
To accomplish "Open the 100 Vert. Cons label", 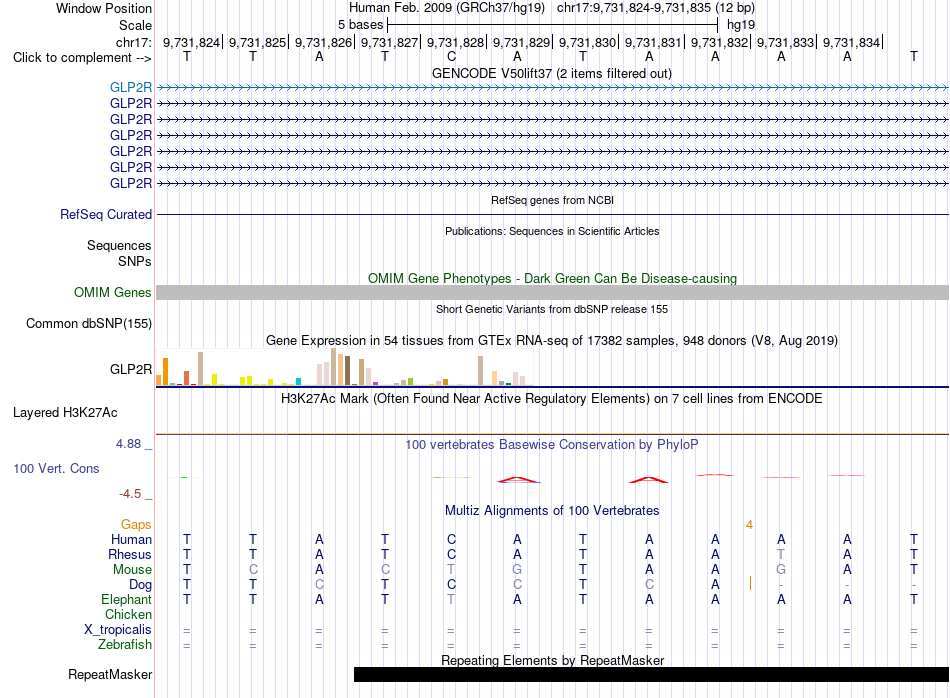I will point(56,468).
